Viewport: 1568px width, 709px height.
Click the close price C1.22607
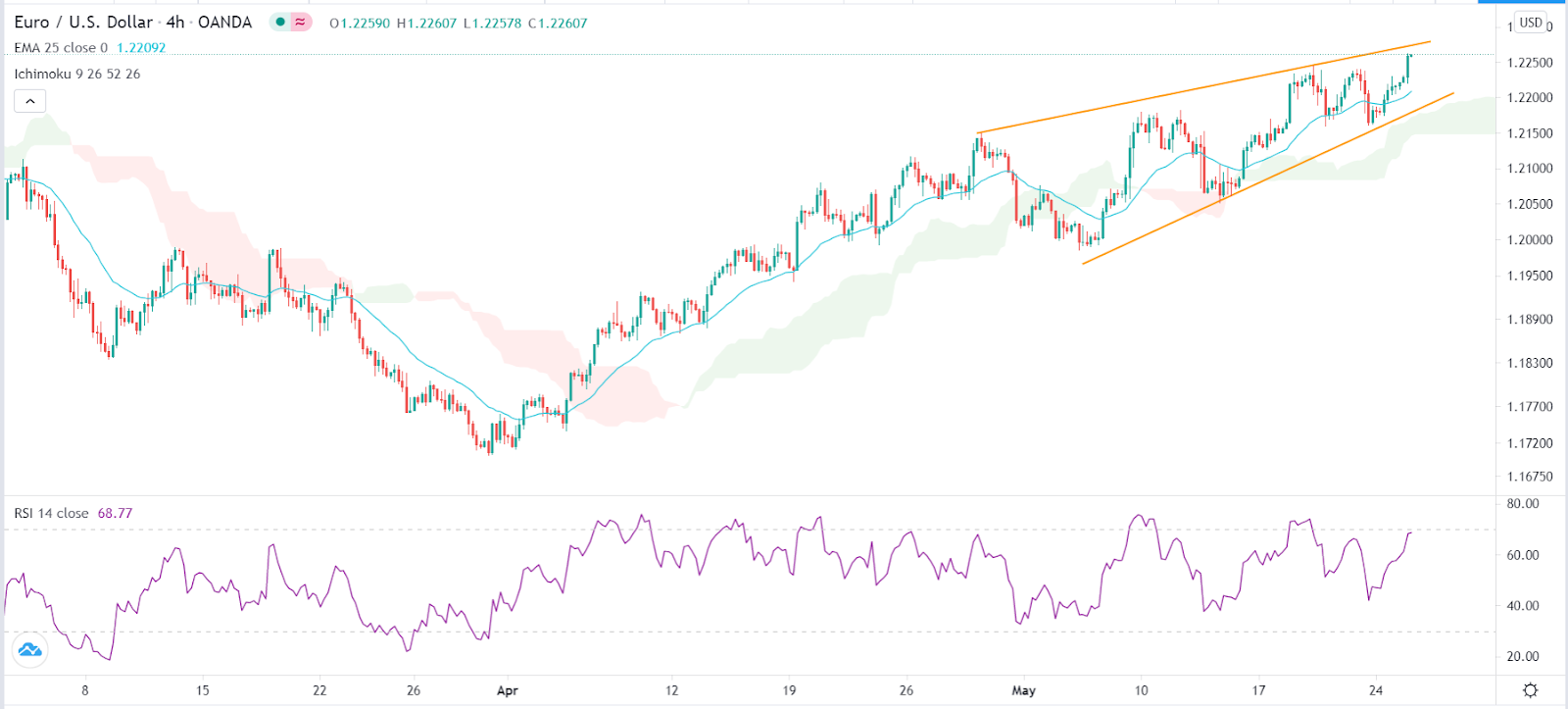(558, 23)
